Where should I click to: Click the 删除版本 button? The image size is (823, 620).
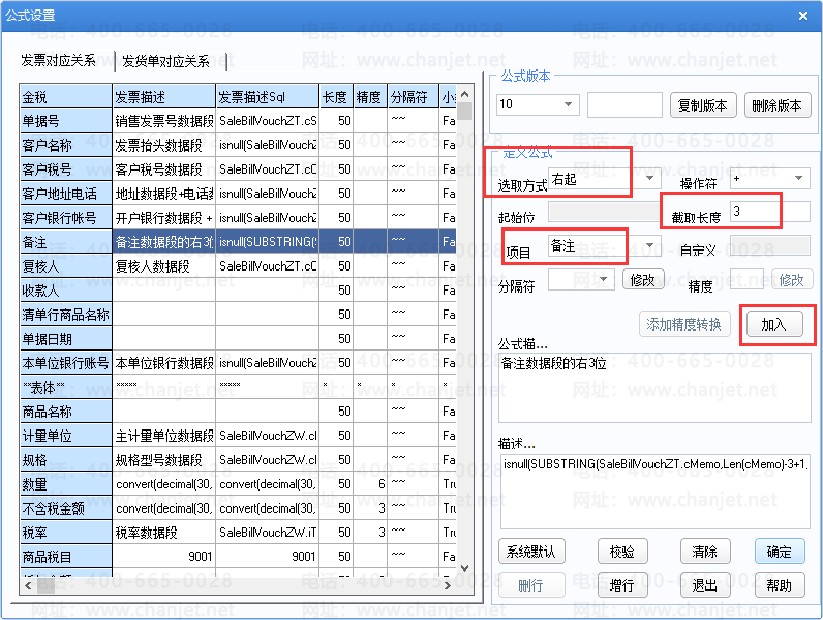tap(777, 106)
